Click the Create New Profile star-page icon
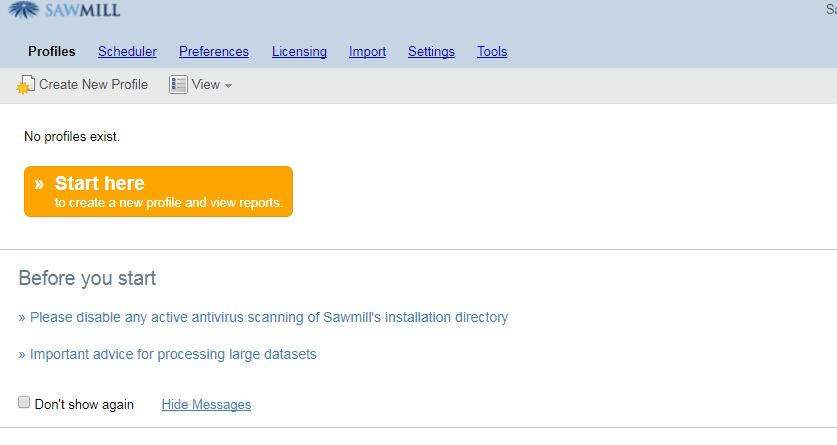Viewport: 837px width, 445px height. tap(25, 85)
